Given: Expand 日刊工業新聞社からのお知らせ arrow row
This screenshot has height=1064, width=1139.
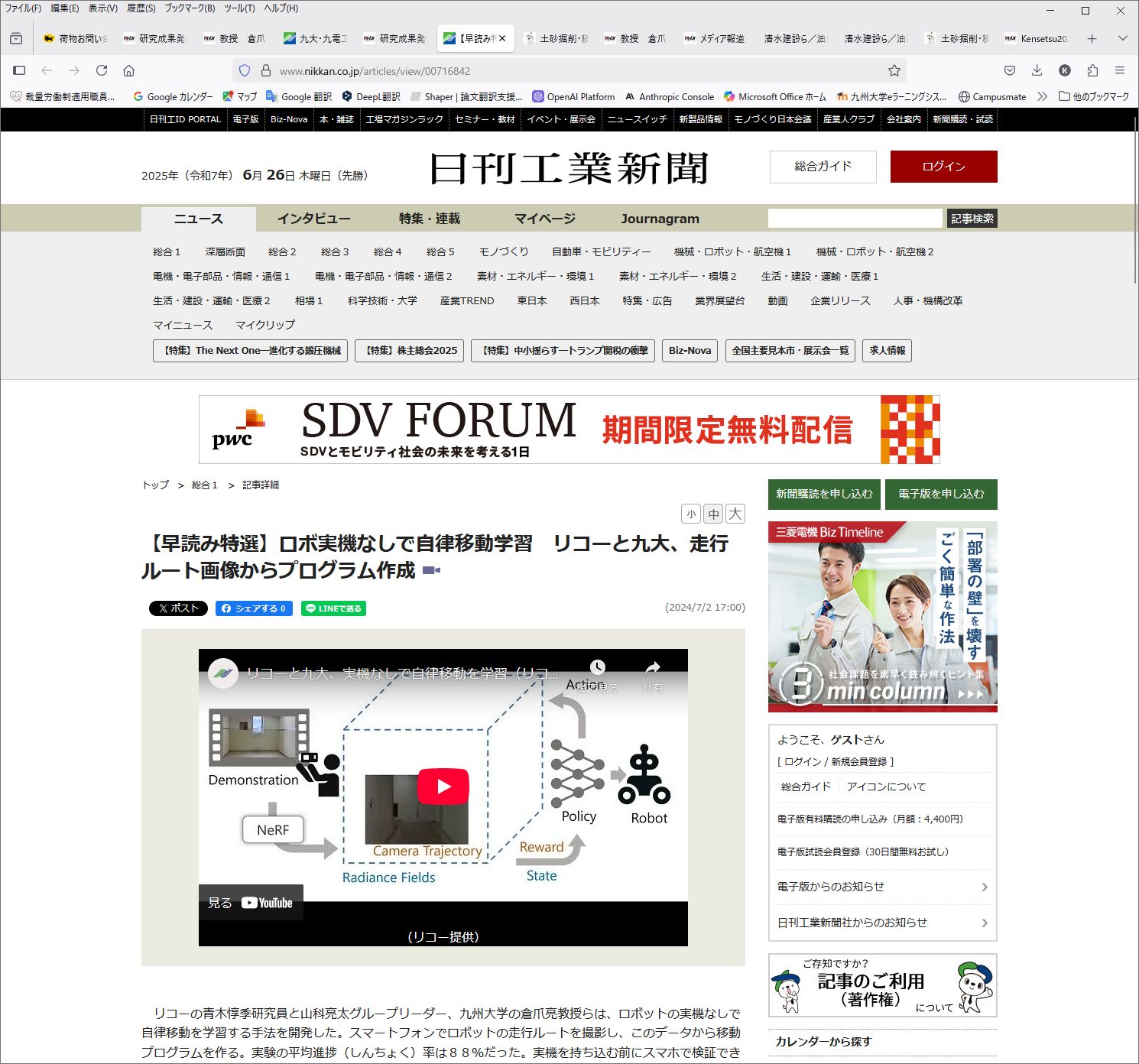Looking at the screenshot, I should tap(883, 923).
